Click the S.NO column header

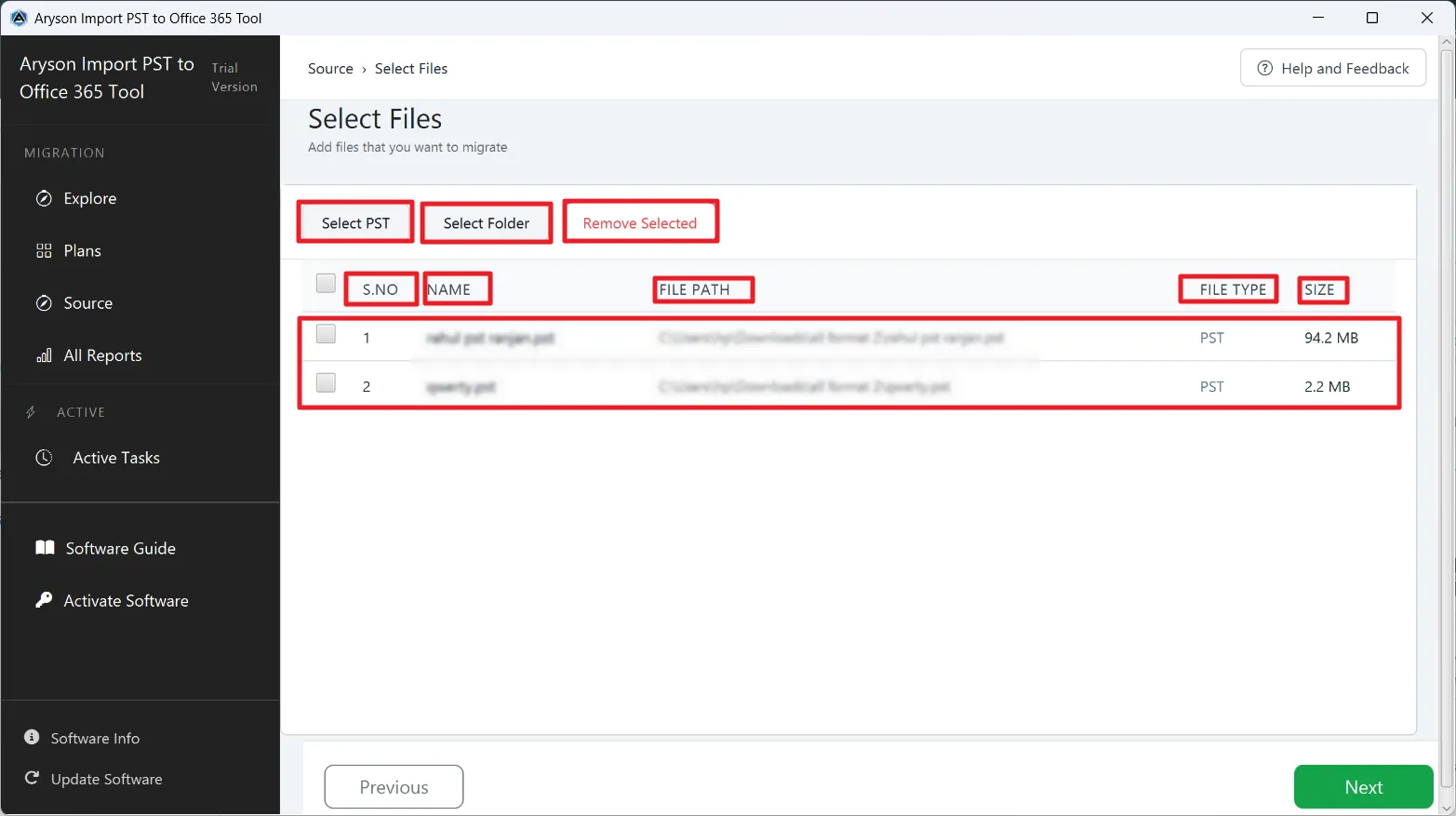pyautogui.click(x=381, y=289)
